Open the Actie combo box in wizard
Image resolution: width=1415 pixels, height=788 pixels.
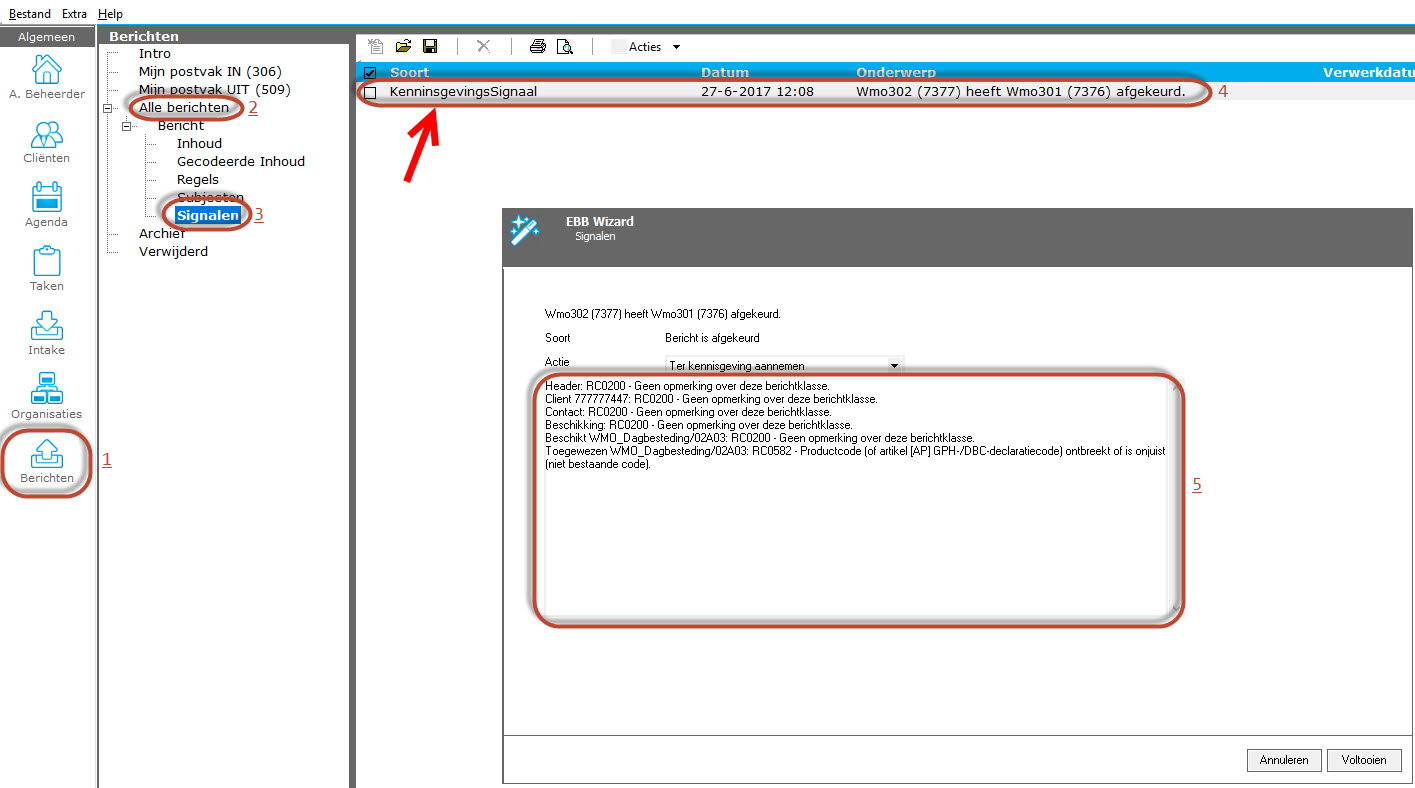[784, 366]
